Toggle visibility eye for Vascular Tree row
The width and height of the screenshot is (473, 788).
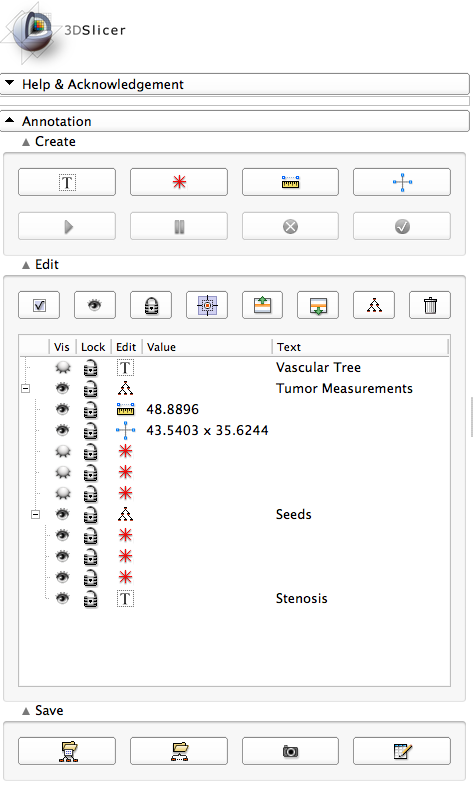point(62,368)
